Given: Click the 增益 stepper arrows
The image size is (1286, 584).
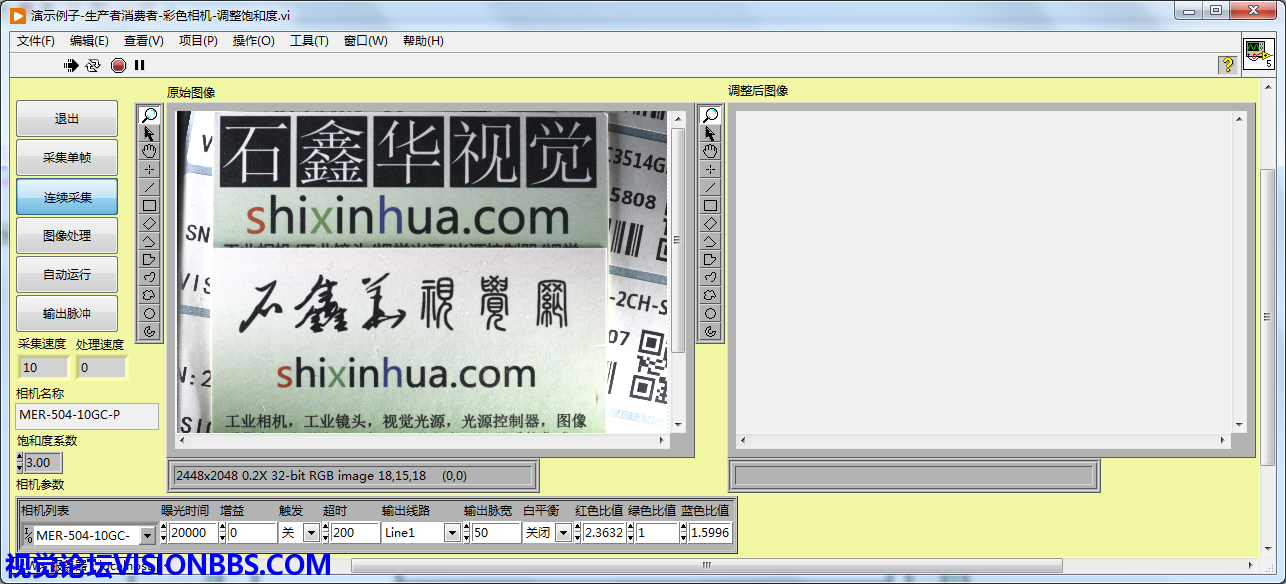Looking at the screenshot, I should 223,533.
